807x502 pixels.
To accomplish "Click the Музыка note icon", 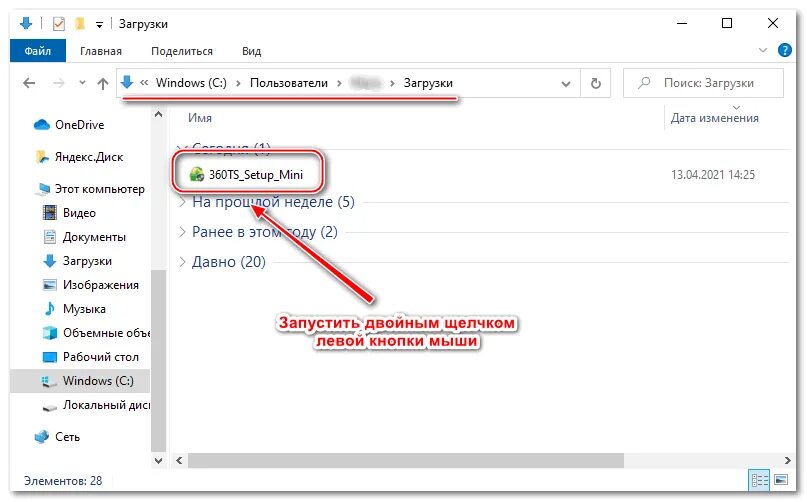I will [x=49, y=309].
